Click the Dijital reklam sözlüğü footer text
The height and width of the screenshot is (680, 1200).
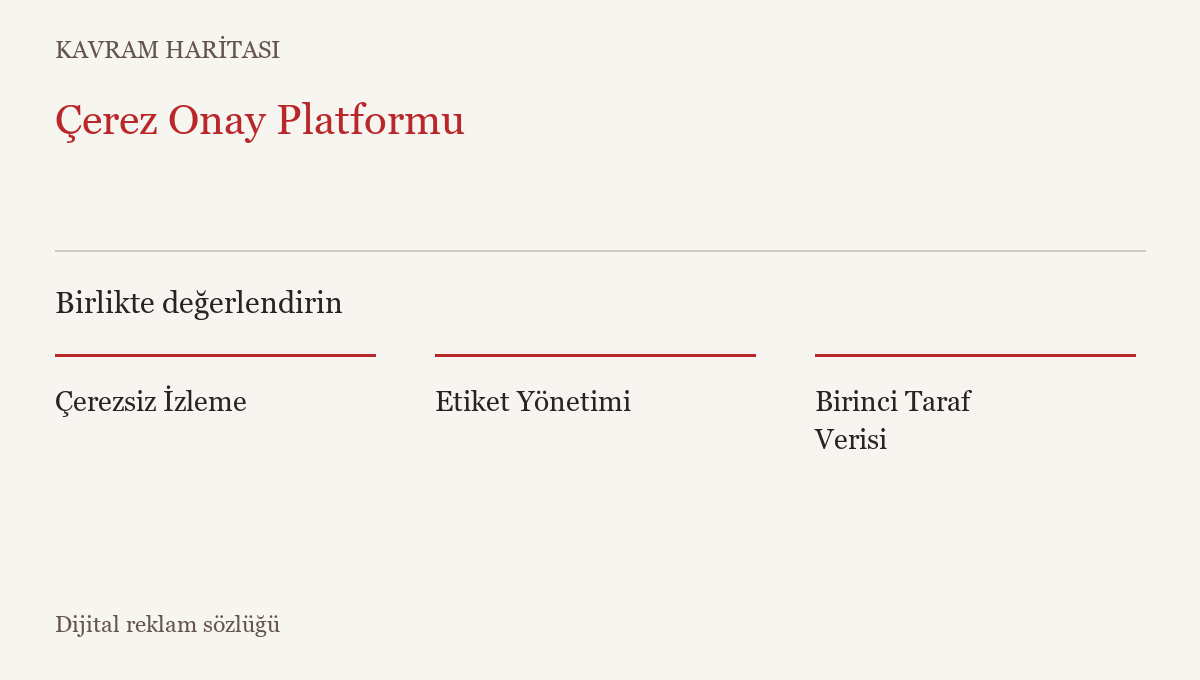tap(167, 625)
